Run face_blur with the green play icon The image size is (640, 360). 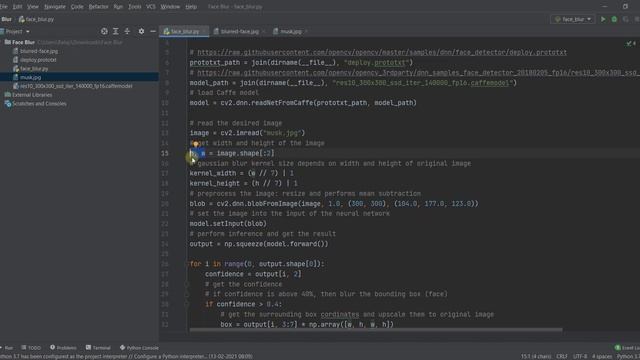click(x=603, y=19)
